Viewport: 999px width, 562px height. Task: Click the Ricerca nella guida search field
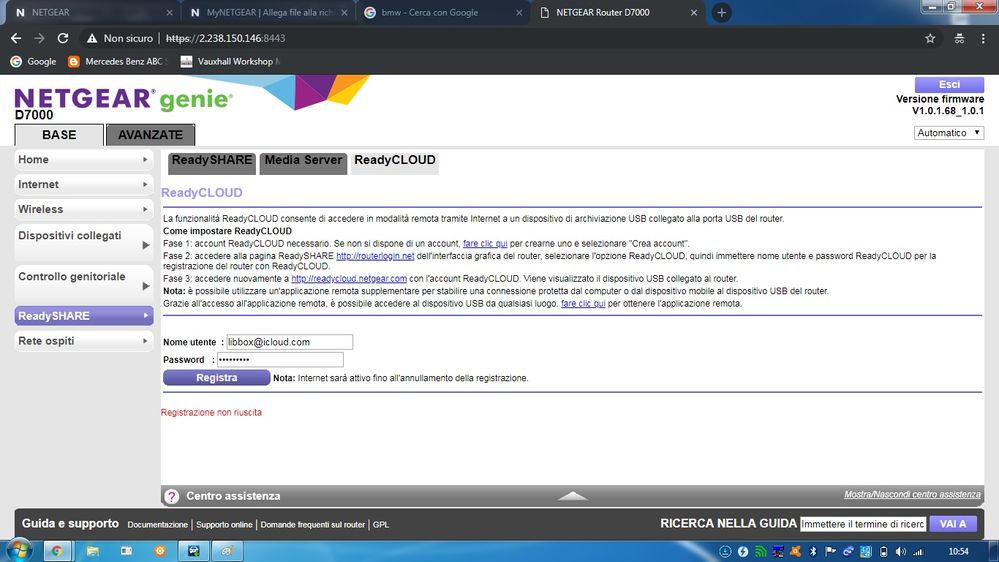[863, 524]
